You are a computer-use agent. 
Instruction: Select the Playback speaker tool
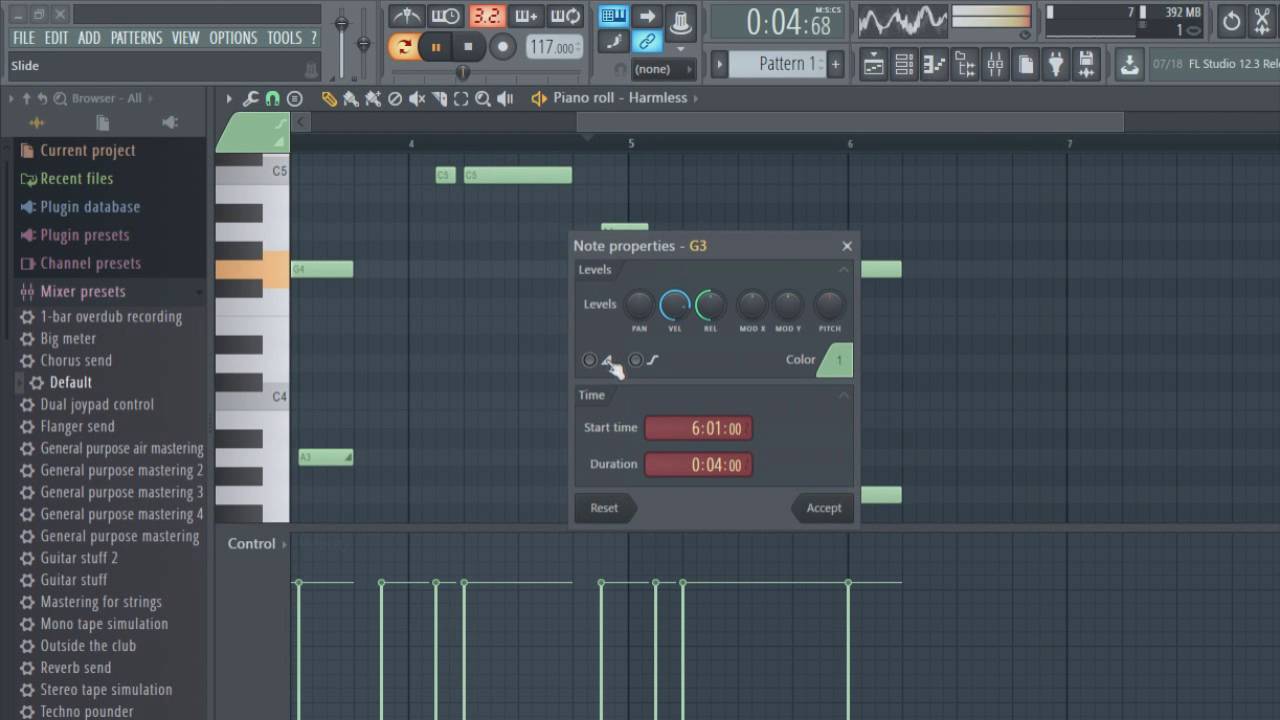click(x=505, y=98)
